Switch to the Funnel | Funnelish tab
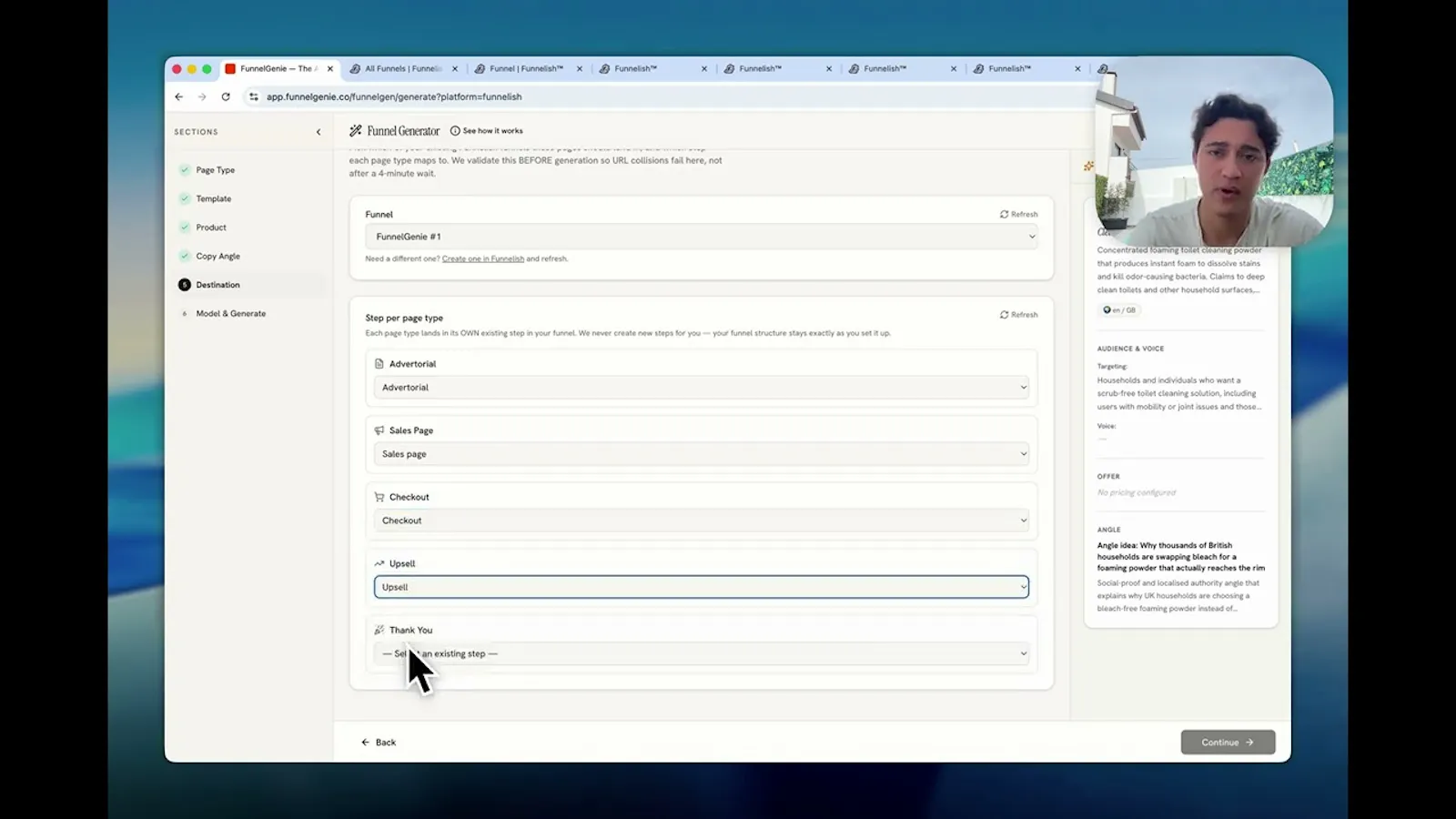 click(x=526, y=69)
